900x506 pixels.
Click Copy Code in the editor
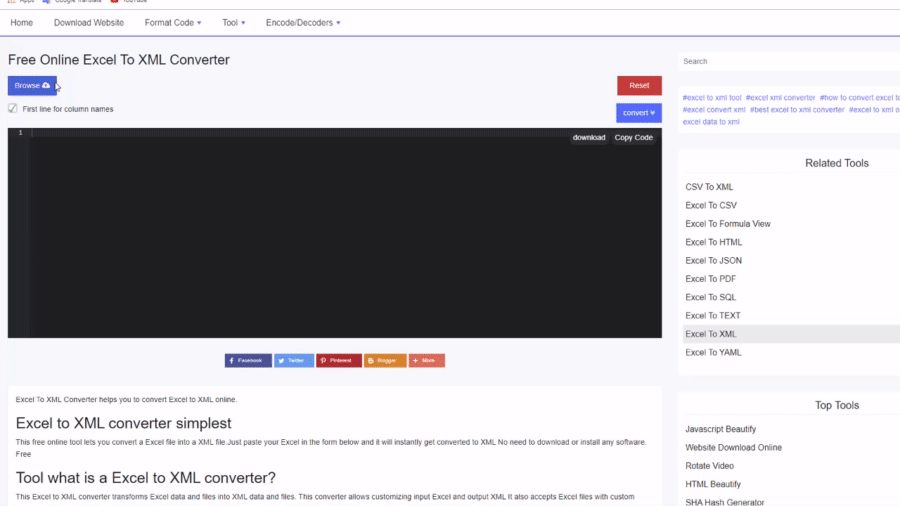pos(633,138)
